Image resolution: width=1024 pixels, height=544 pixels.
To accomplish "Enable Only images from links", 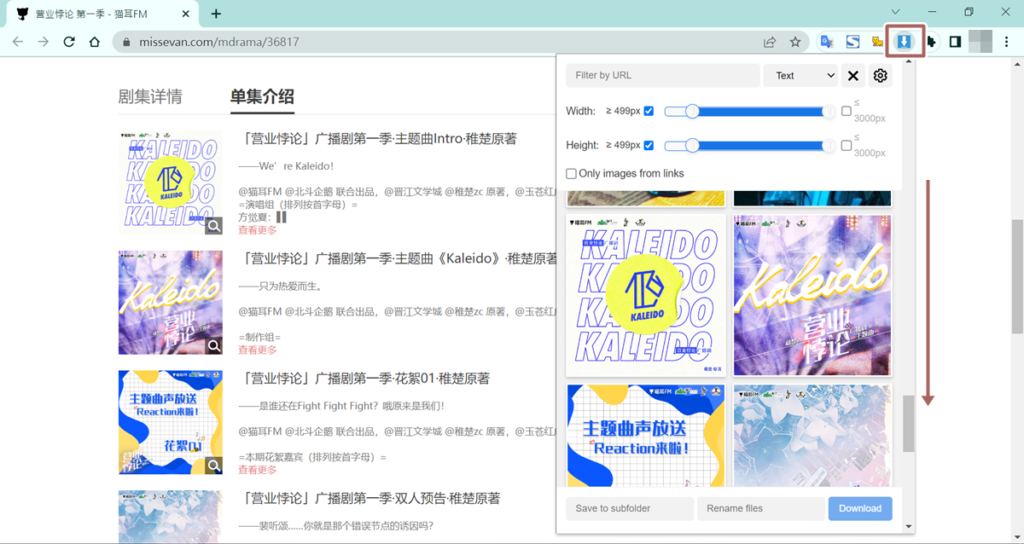I will click(571, 174).
